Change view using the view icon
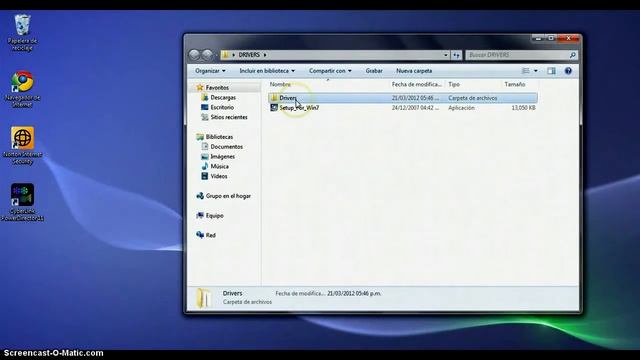640x360 pixels. pyautogui.click(x=526, y=71)
